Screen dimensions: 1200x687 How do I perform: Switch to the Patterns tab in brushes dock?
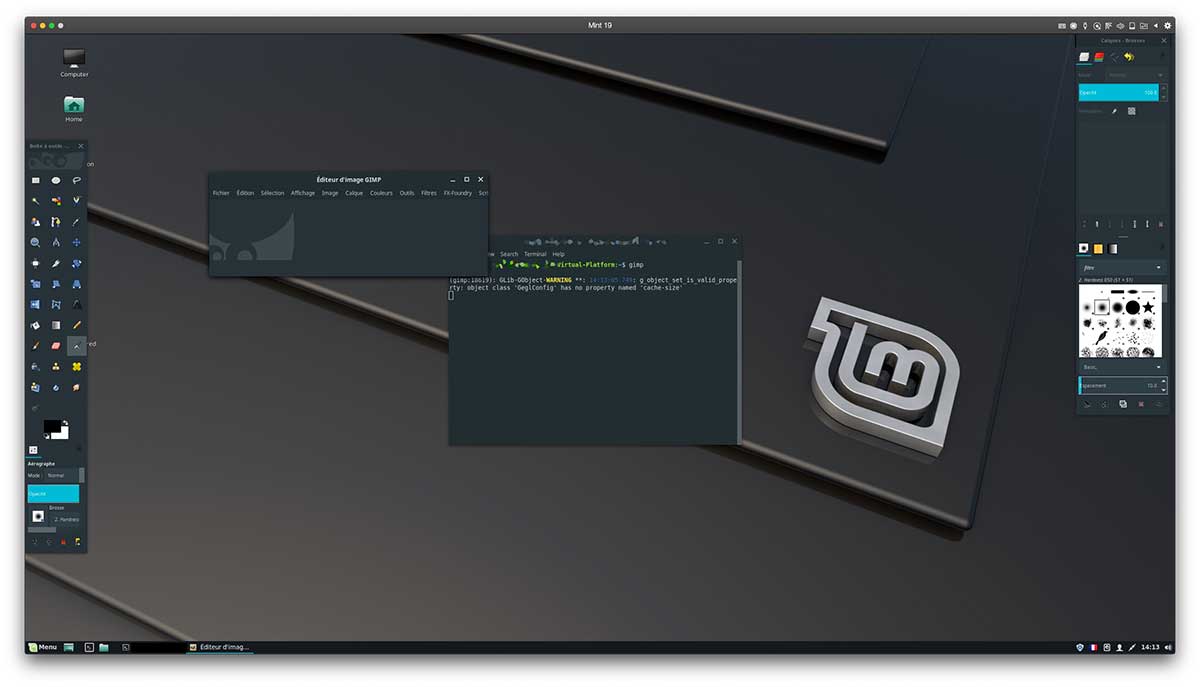tap(1098, 248)
